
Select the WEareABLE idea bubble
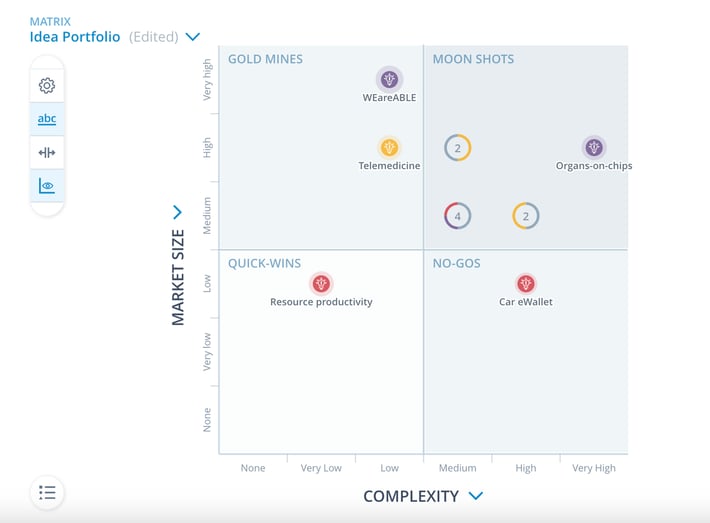click(389, 79)
